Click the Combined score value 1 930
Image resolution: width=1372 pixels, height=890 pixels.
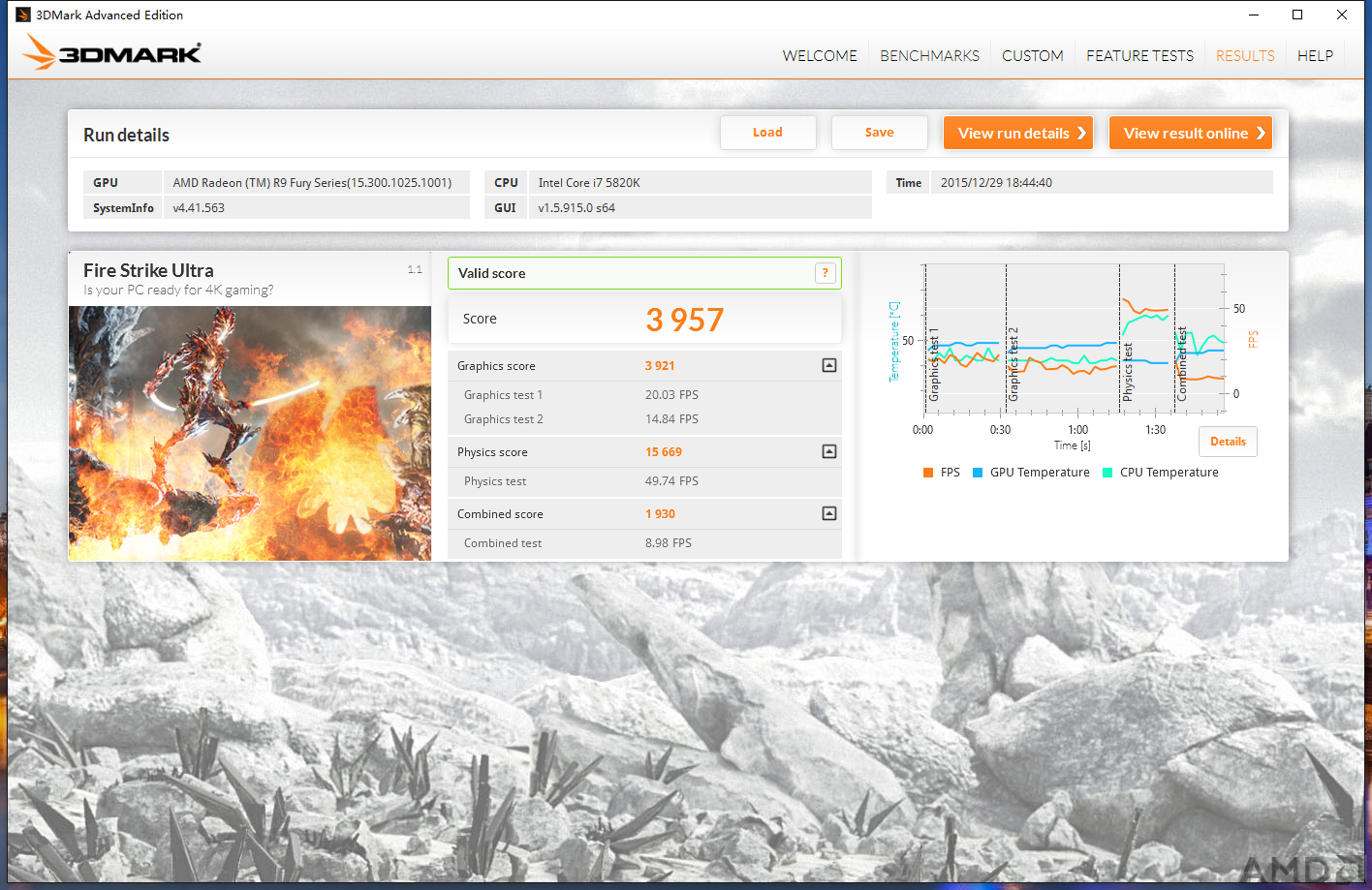point(660,513)
